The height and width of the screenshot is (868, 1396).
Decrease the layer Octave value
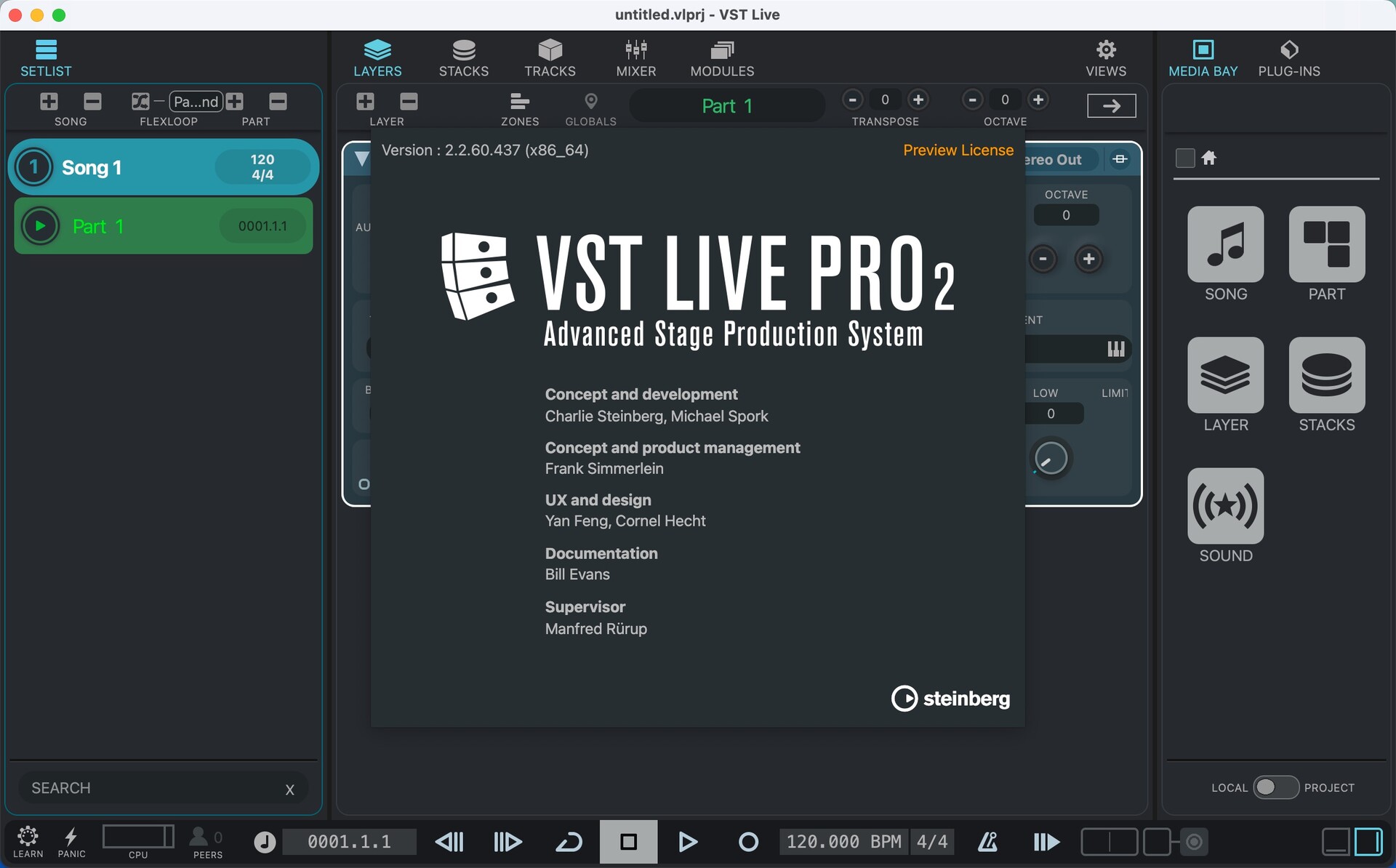click(1043, 259)
